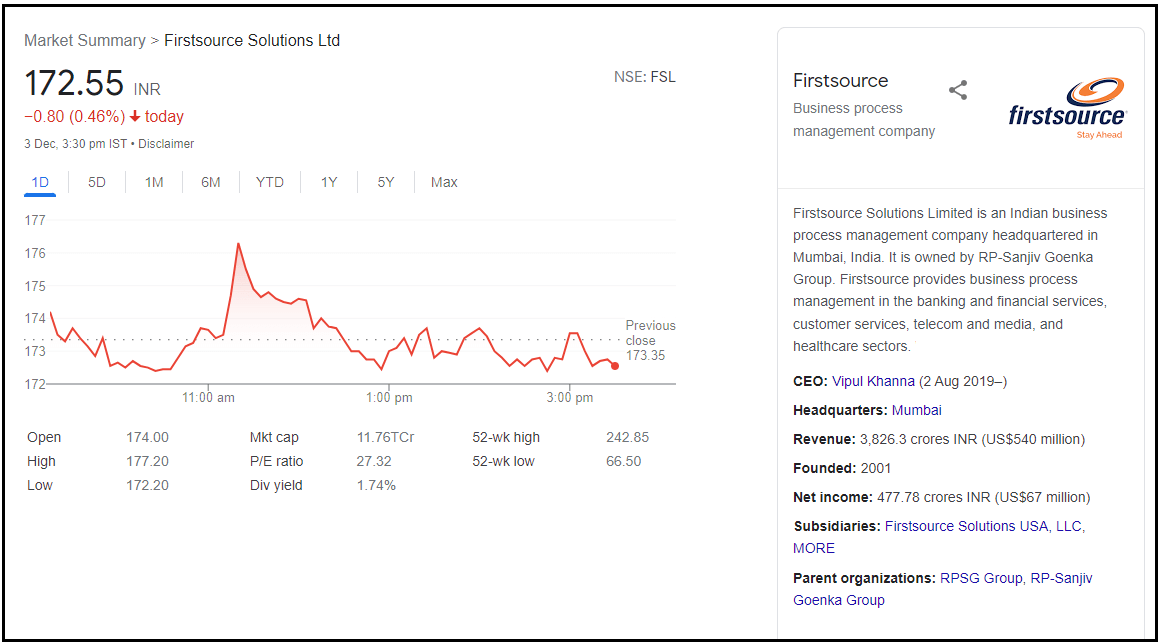Select the 1D chart range tab
1163x644 pixels.
(x=40, y=182)
